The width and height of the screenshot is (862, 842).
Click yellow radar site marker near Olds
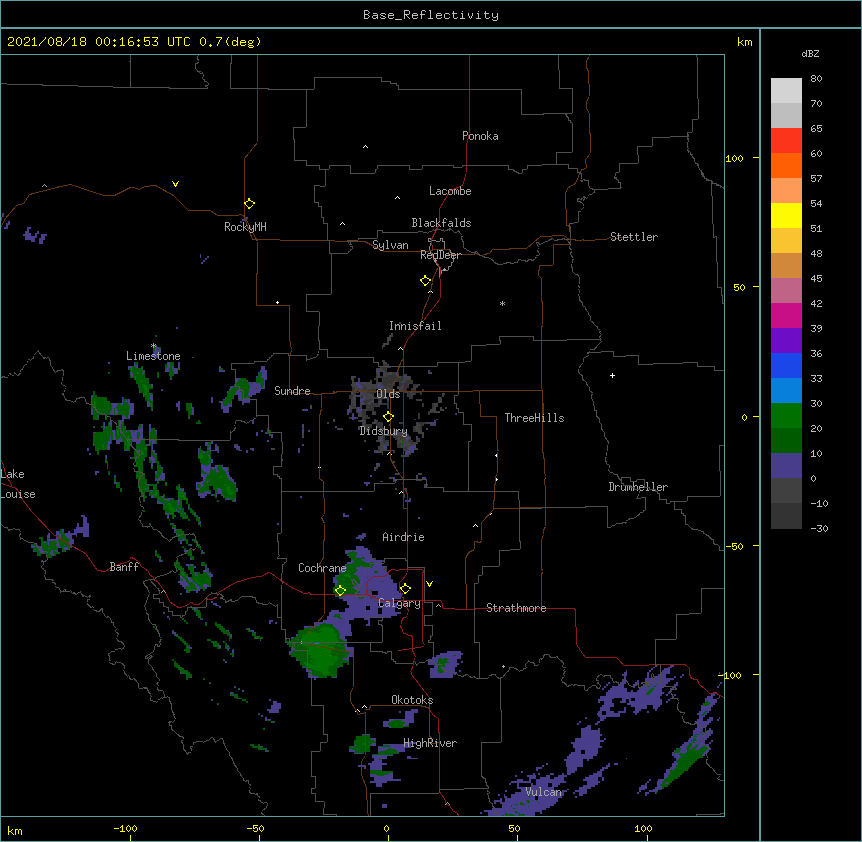pyautogui.click(x=388, y=417)
